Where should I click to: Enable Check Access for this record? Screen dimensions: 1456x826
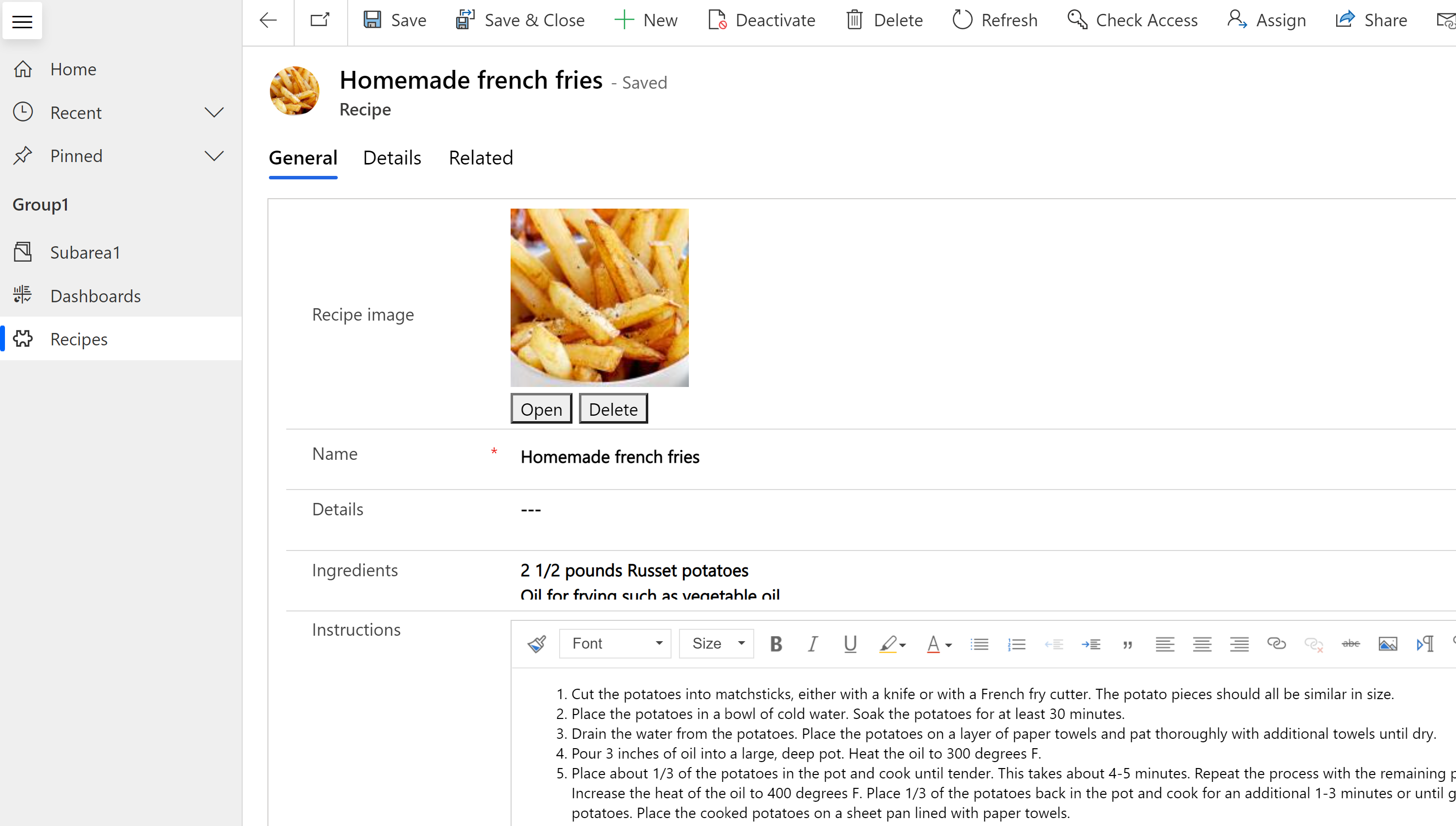tap(1132, 20)
